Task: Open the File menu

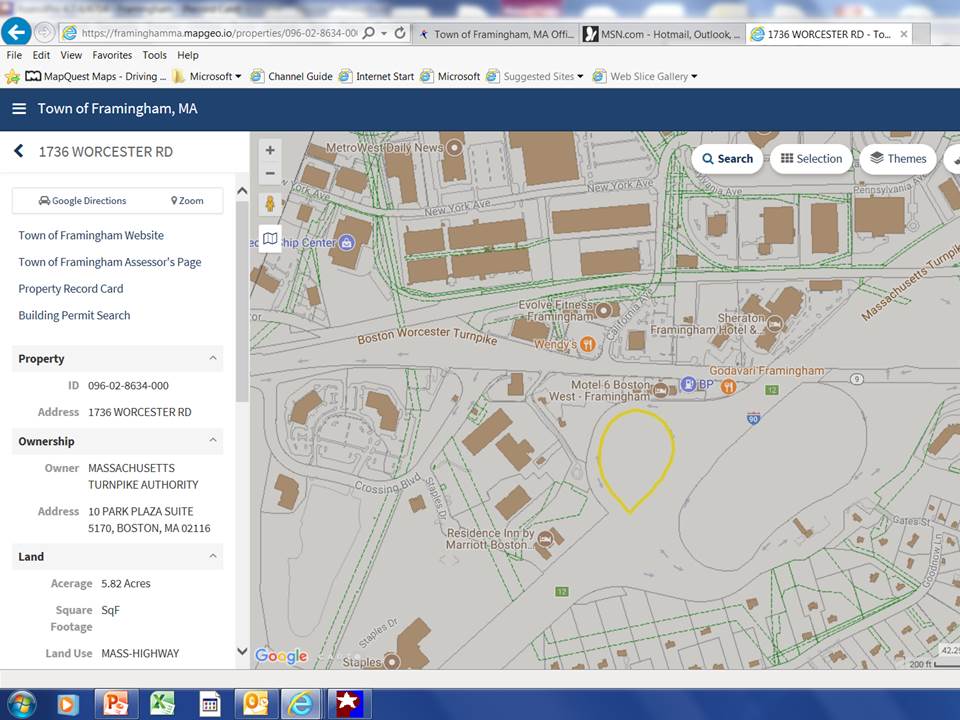Action: (14, 55)
